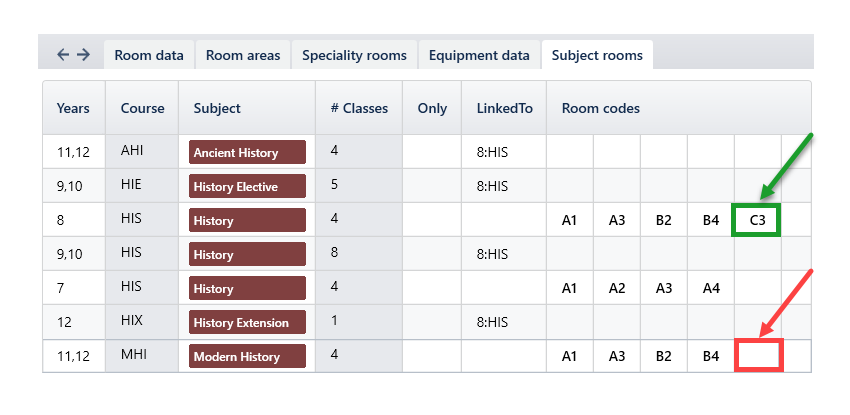Select the Equipment data tab
Image resolution: width=850 pixels, height=415 pixels.
[479, 55]
